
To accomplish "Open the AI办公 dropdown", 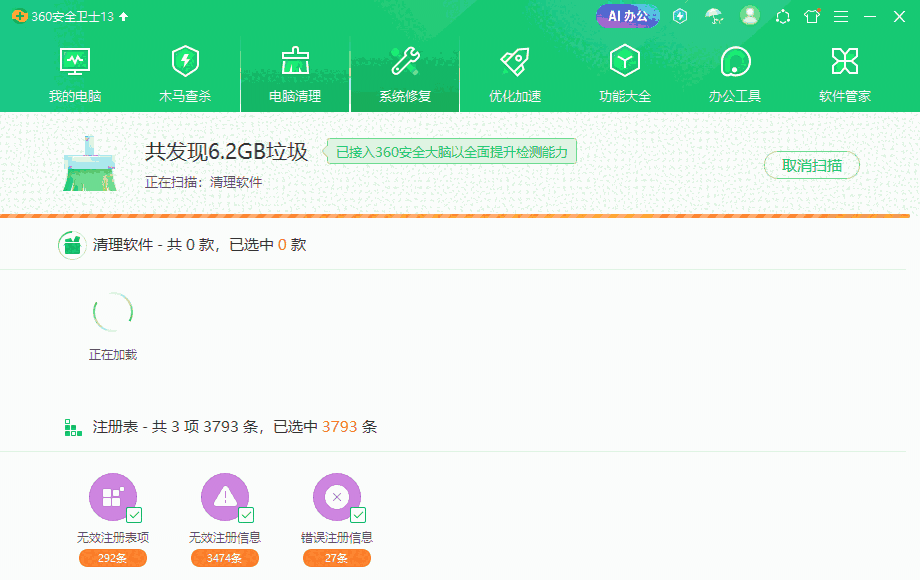I will coord(627,16).
